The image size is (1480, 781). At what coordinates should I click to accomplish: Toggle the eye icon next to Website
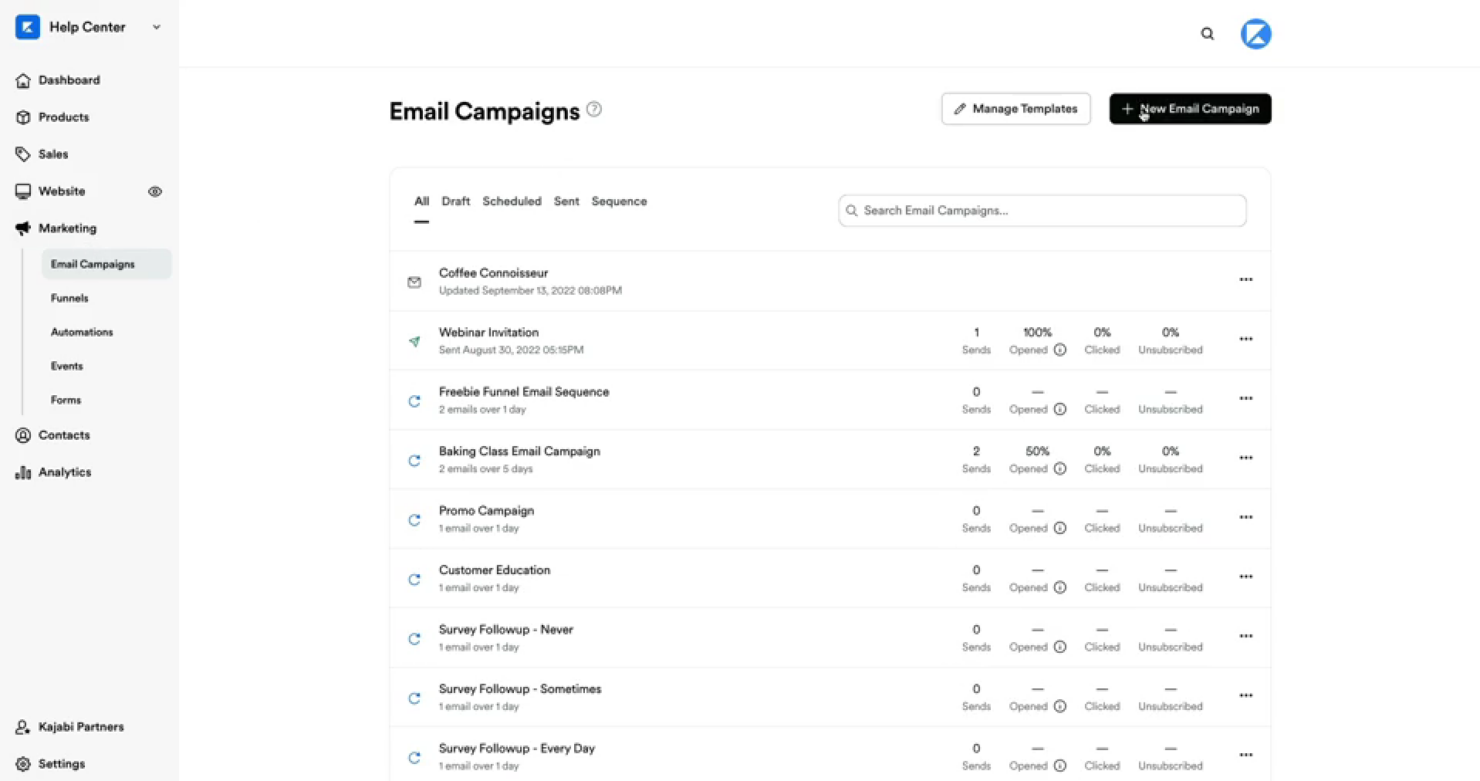(155, 191)
